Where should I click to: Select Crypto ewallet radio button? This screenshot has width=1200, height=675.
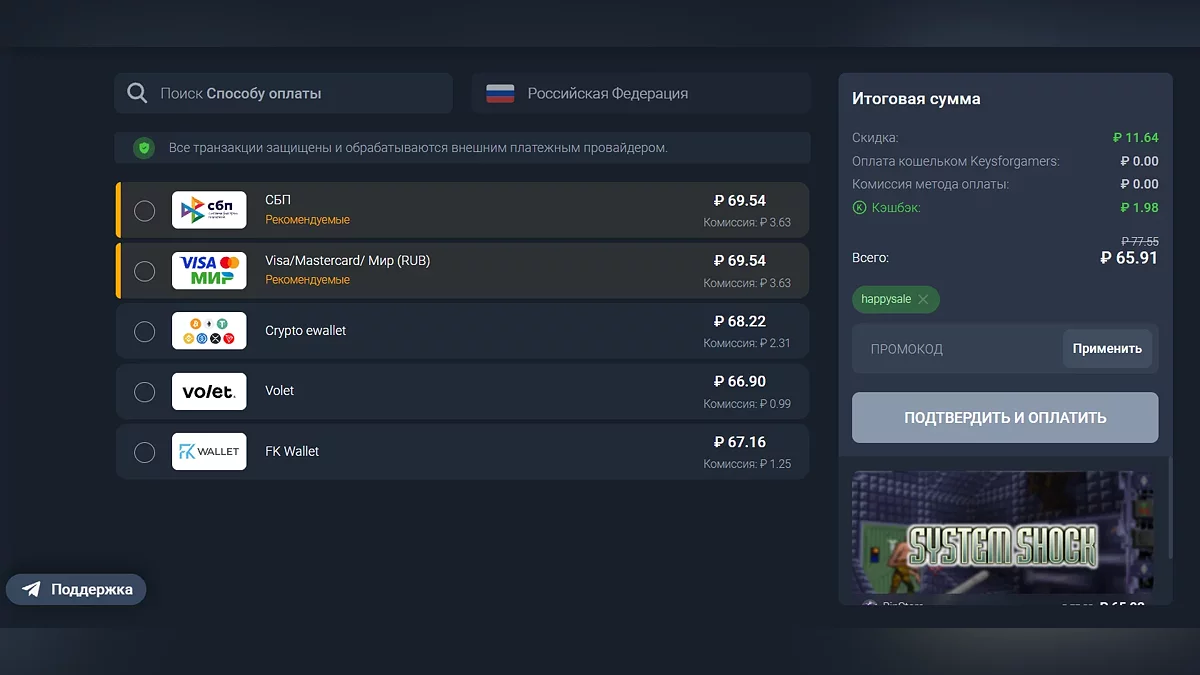pos(145,331)
